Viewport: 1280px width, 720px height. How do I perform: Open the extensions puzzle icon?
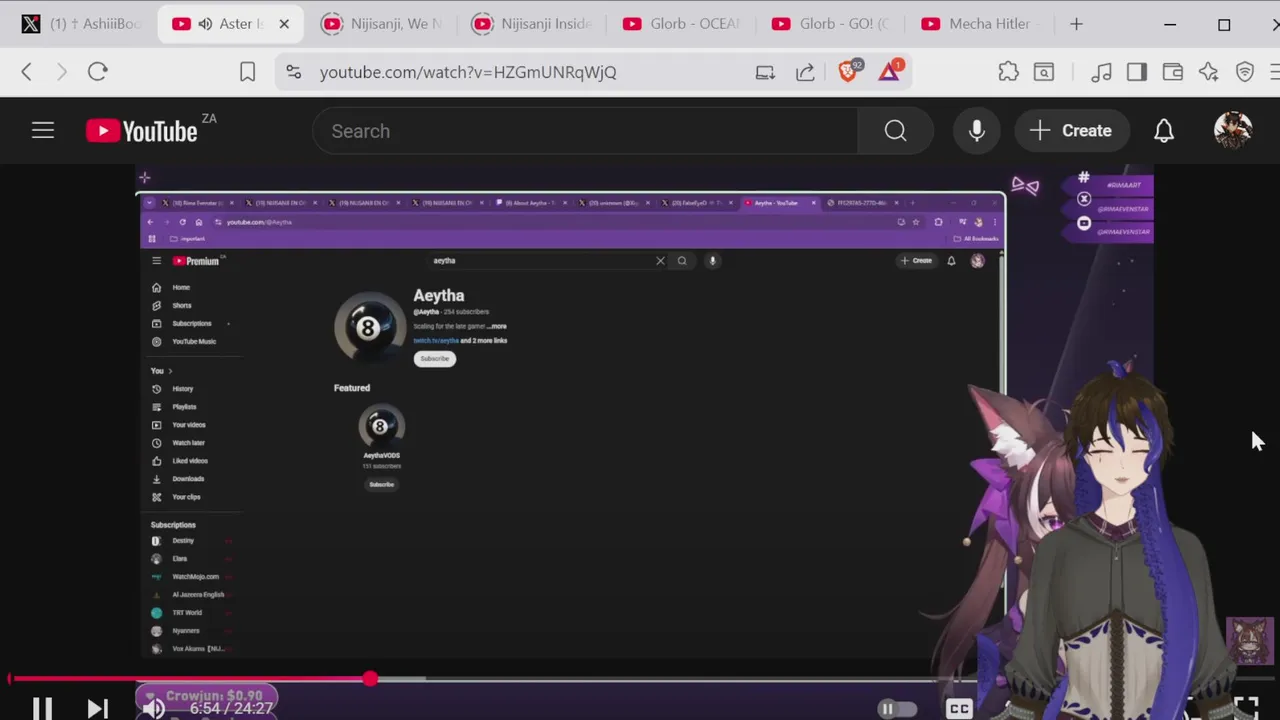(1008, 72)
